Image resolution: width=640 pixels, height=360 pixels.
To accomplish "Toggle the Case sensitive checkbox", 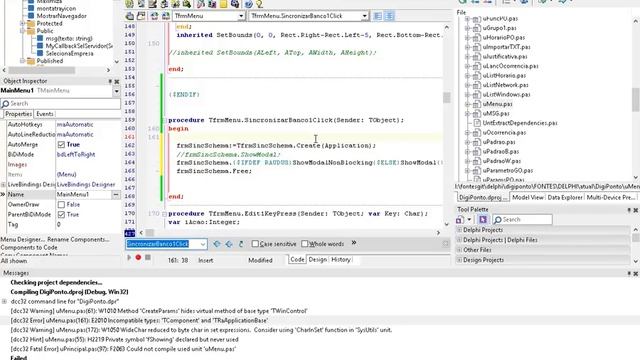I will pyautogui.click(x=255, y=244).
